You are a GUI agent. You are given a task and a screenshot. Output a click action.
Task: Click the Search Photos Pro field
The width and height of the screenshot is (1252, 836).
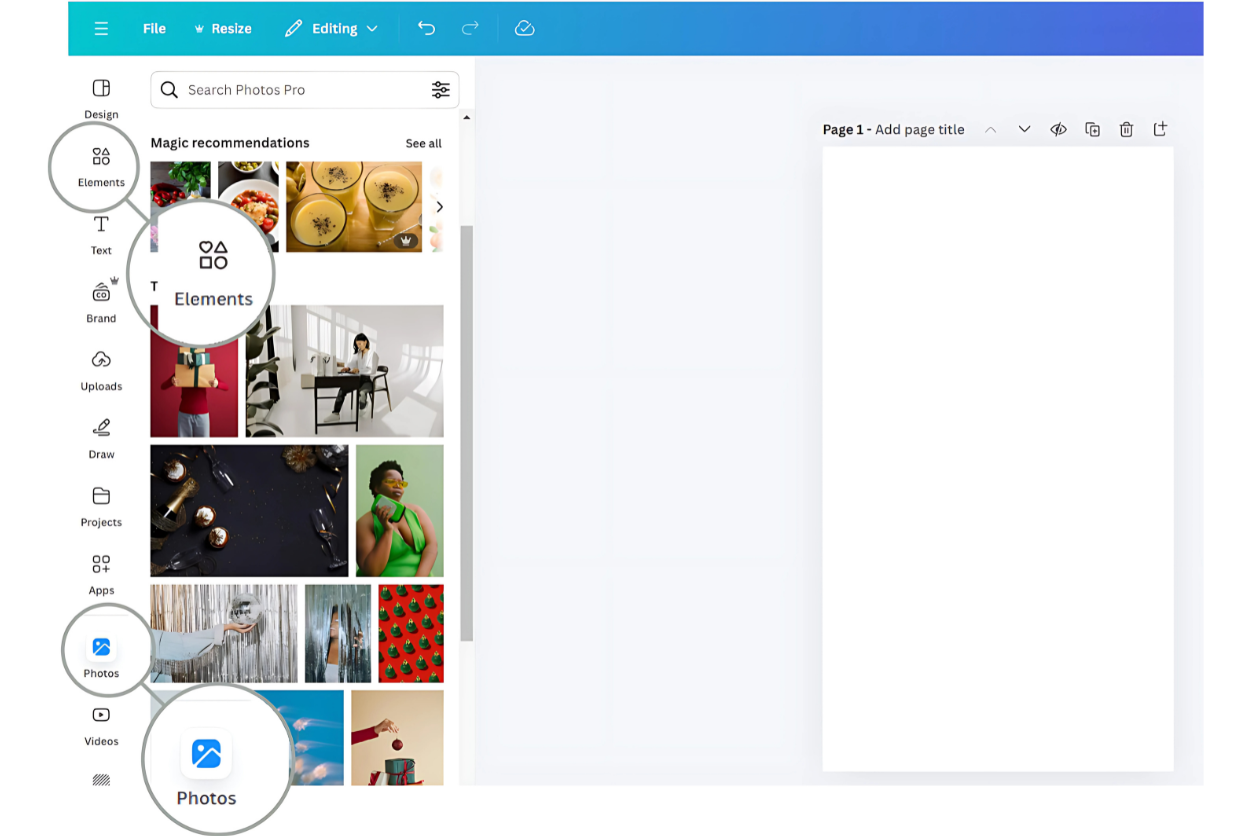click(305, 90)
